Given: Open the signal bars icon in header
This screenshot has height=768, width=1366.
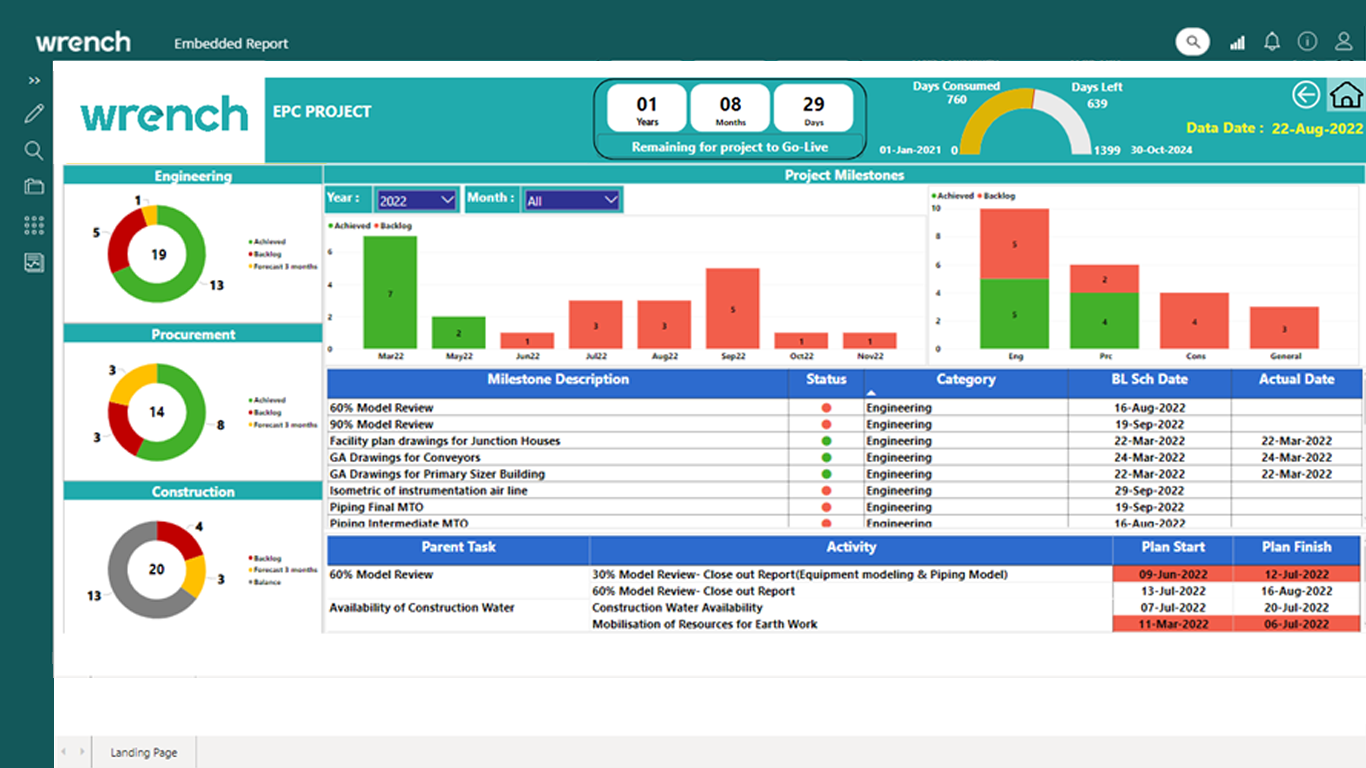Looking at the screenshot, I should click(x=1238, y=42).
